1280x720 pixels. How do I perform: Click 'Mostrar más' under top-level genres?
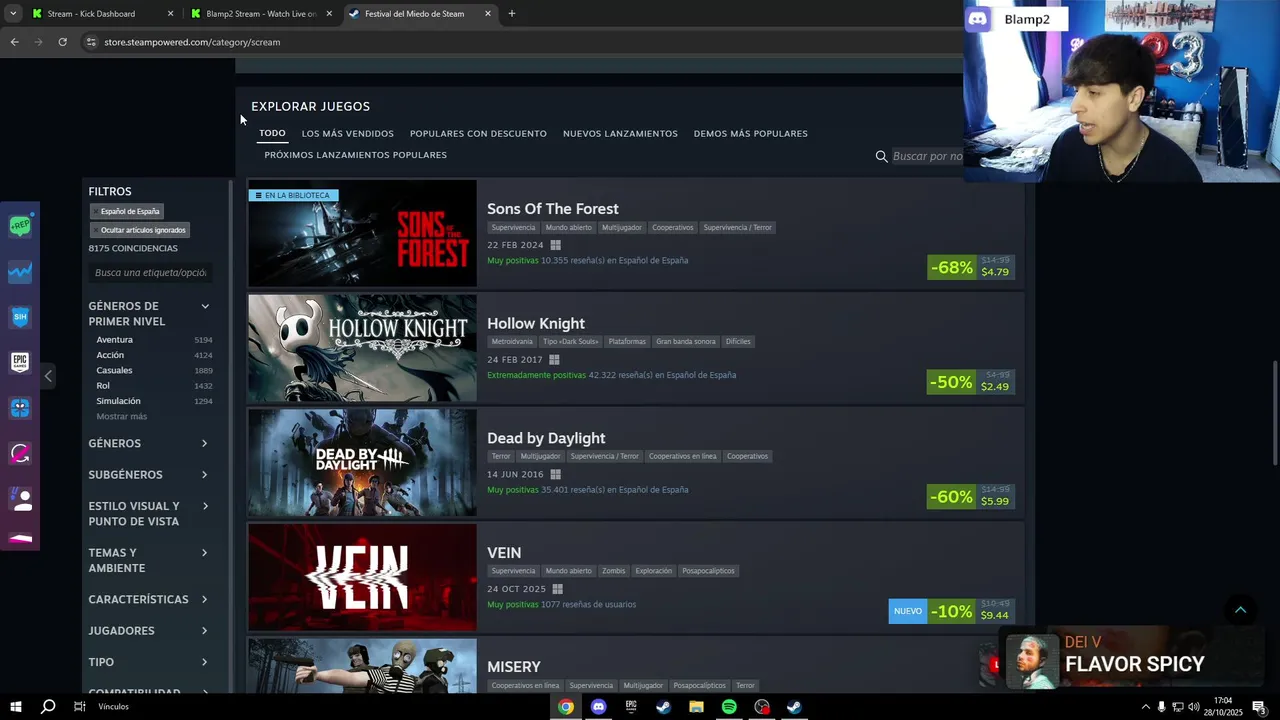tap(122, 416)
